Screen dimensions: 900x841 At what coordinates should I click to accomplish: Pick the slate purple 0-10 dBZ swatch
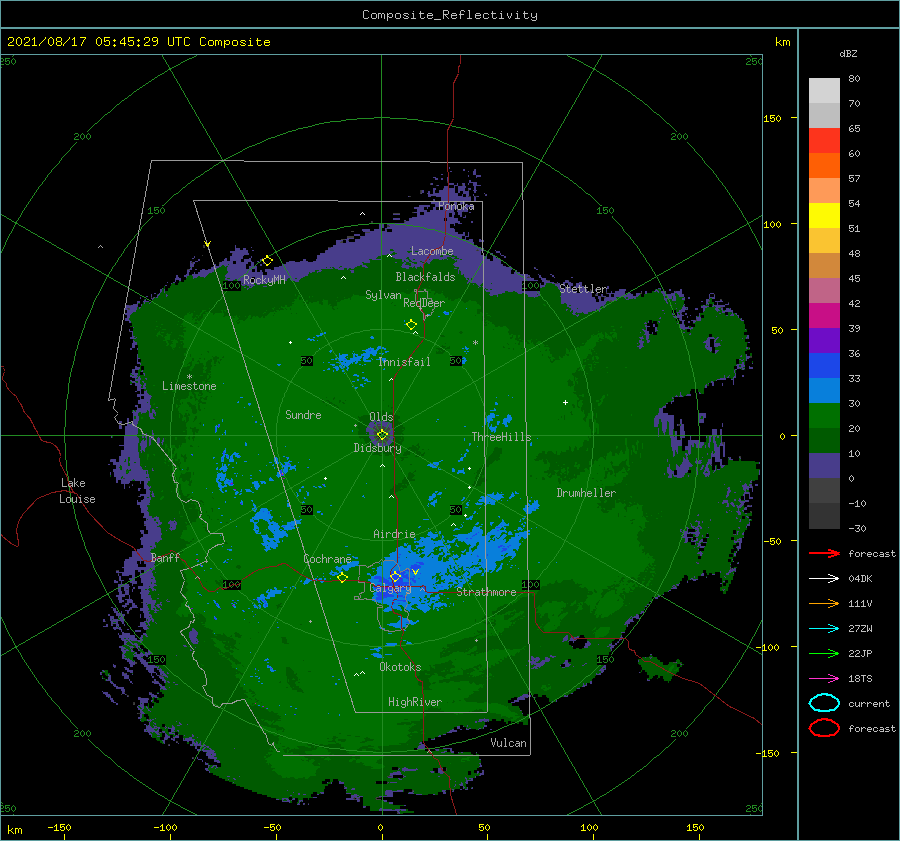[824, 466]
